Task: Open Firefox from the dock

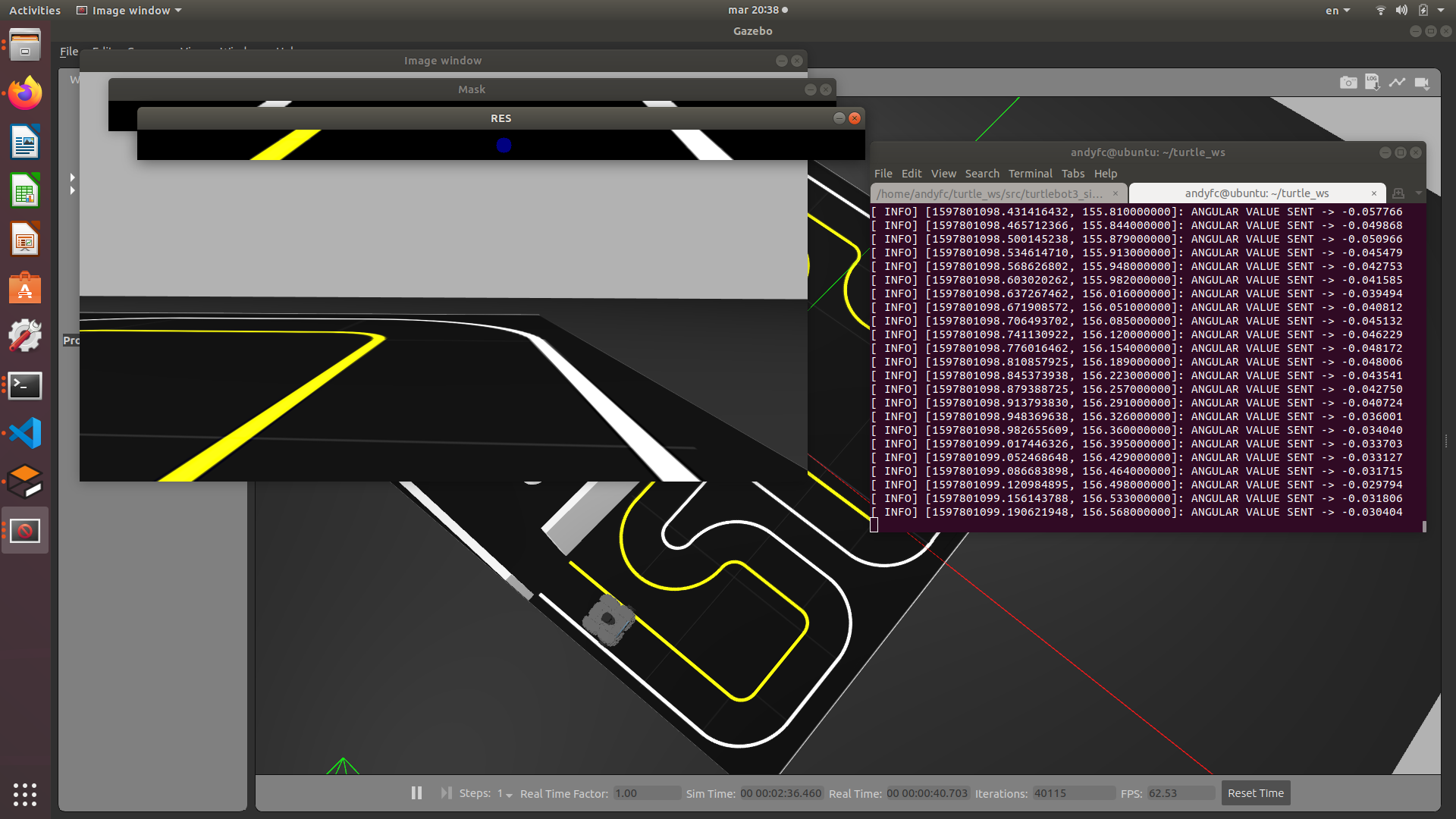Action: [25, 94]
